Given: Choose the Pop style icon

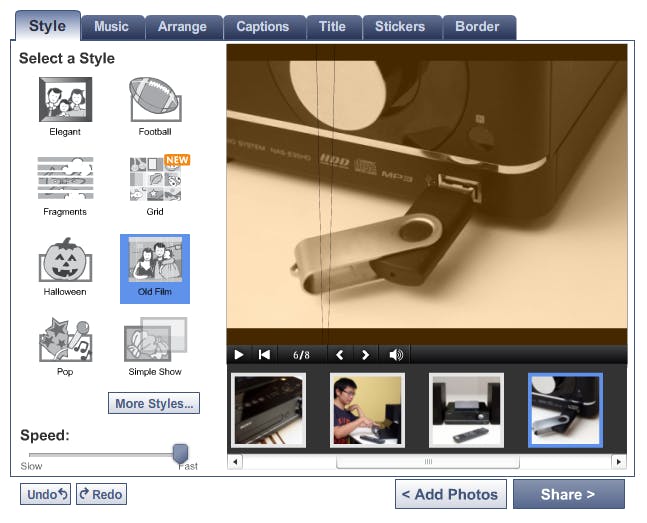Looking at the screenshot, I should coord(65,340).
